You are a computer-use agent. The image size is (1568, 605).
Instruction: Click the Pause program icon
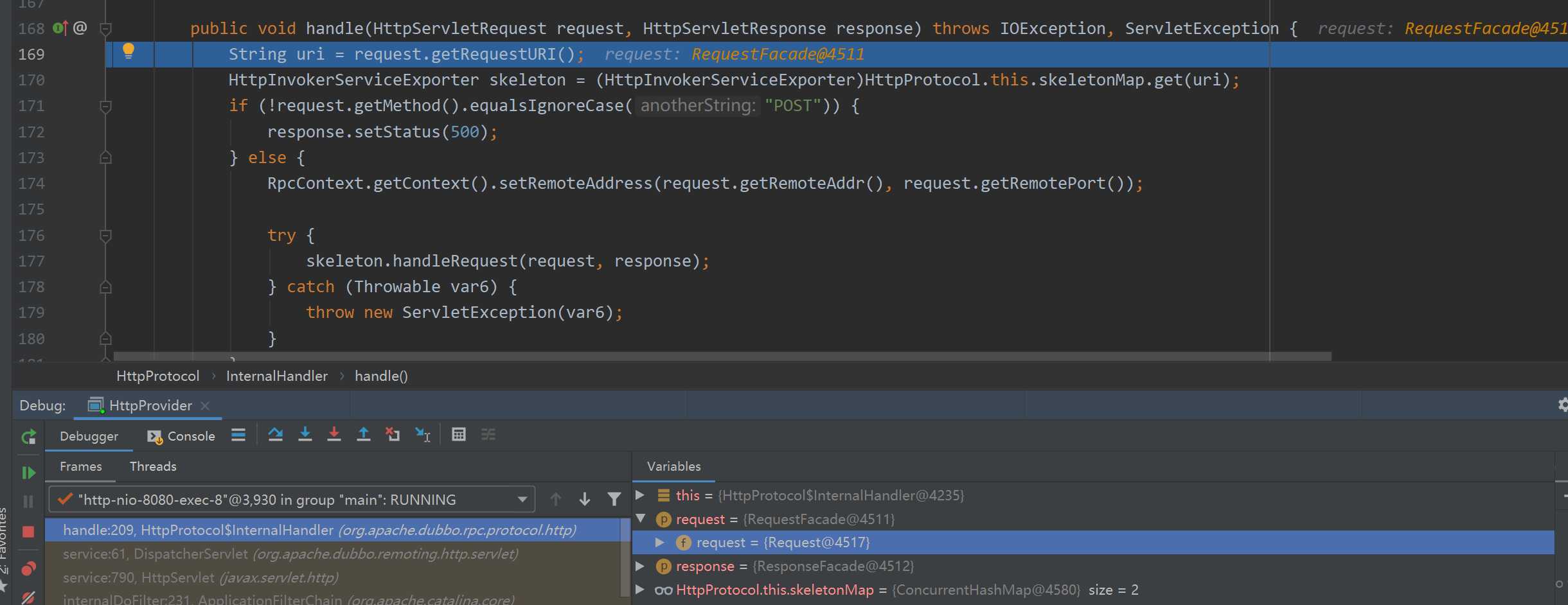(28, 502)
